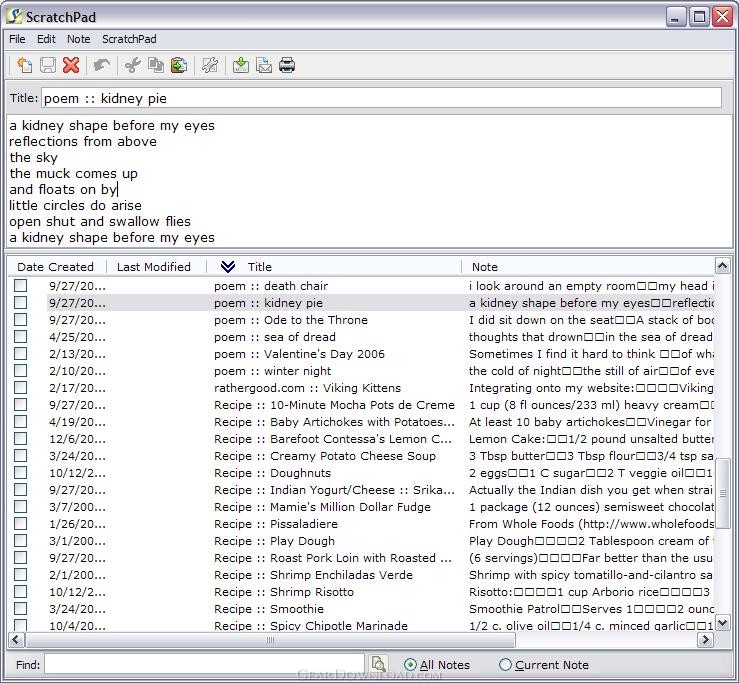Click in the note text editor area

pyautogui.click(x=369, y=181)
